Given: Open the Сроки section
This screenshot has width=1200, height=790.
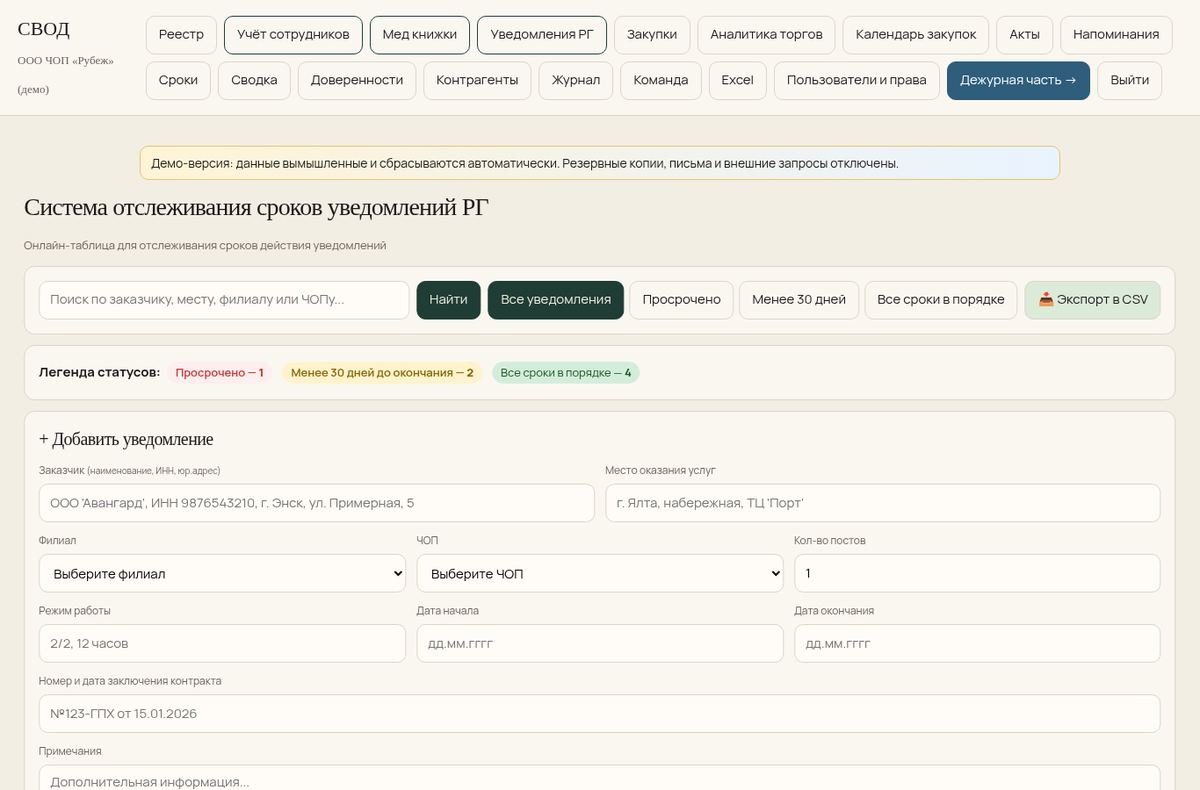Looking at the screenshot, I should point(178,80).
